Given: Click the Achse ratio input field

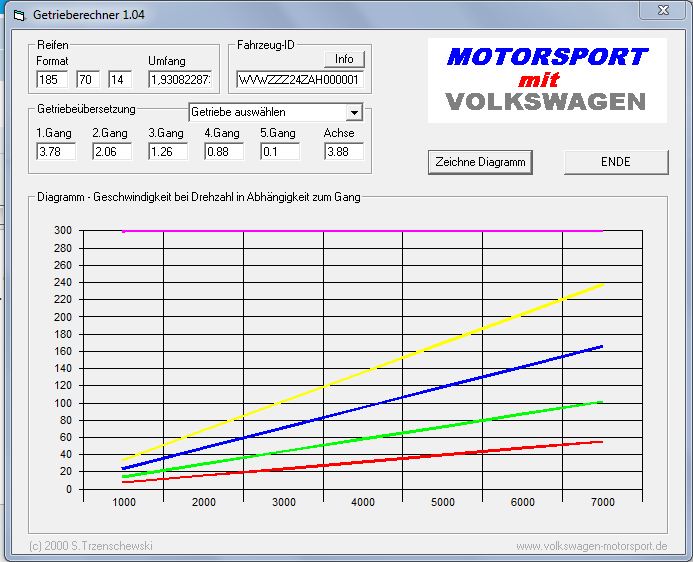Looking at the screenshot, I should (343, 152).
